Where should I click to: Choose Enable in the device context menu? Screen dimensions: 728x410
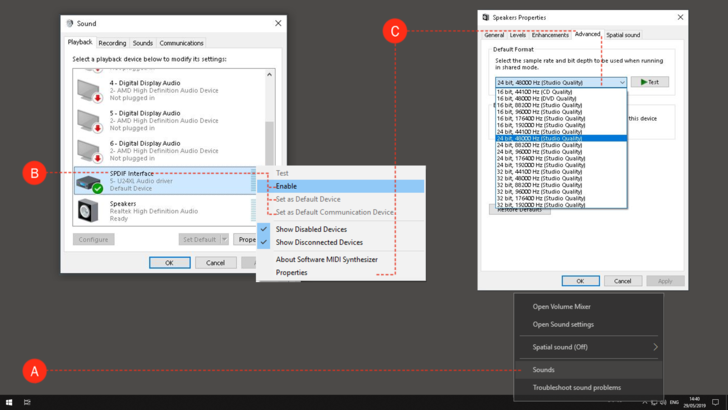pyautogui.click(x=341, y=186)
